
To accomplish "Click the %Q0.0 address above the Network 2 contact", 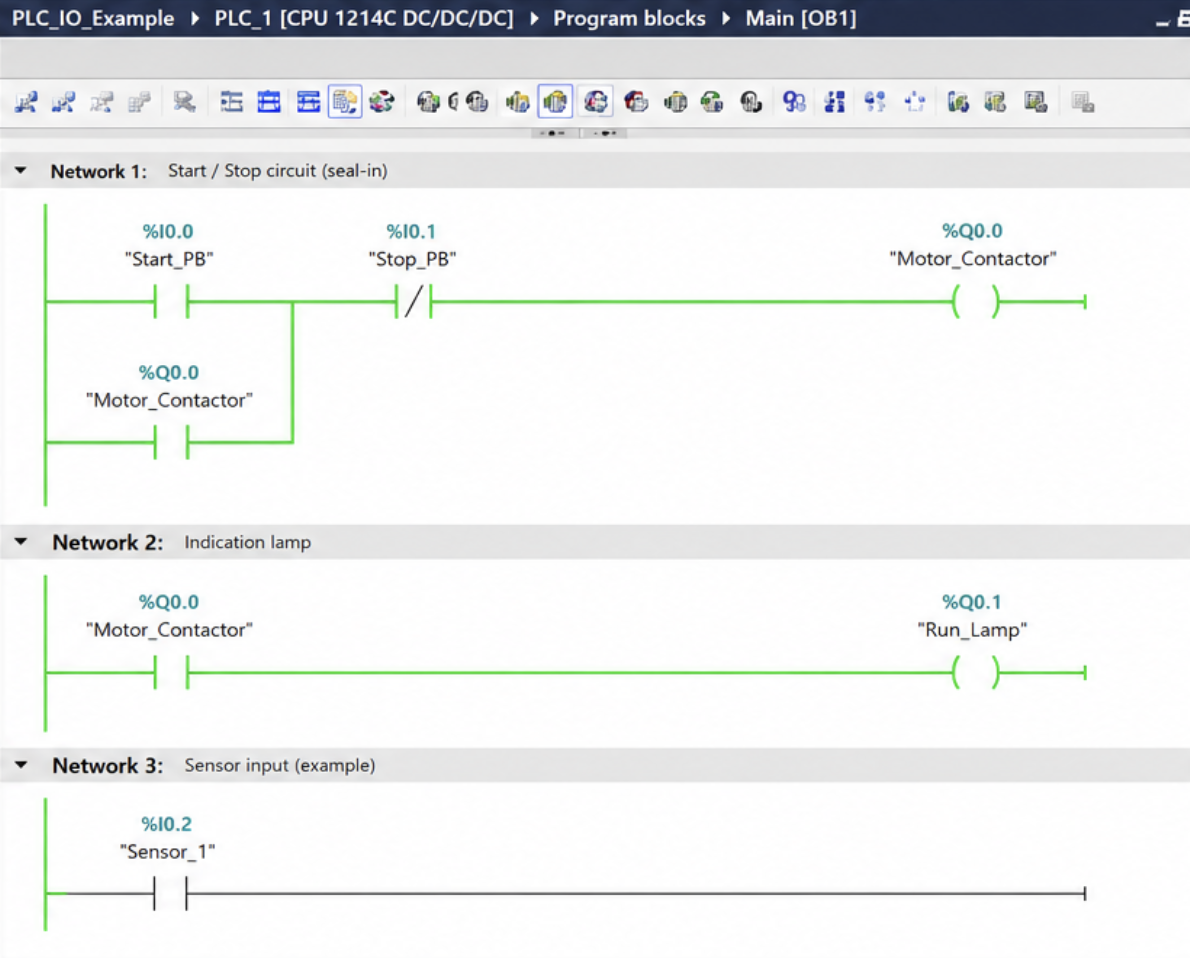I will click(168, 602).
